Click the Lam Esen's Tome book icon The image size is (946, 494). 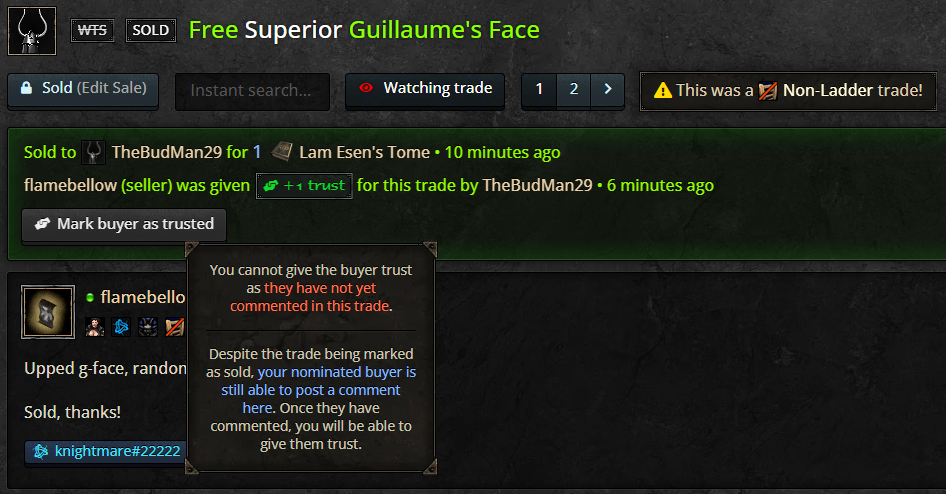pyautogui.click(x=282, y=151)
